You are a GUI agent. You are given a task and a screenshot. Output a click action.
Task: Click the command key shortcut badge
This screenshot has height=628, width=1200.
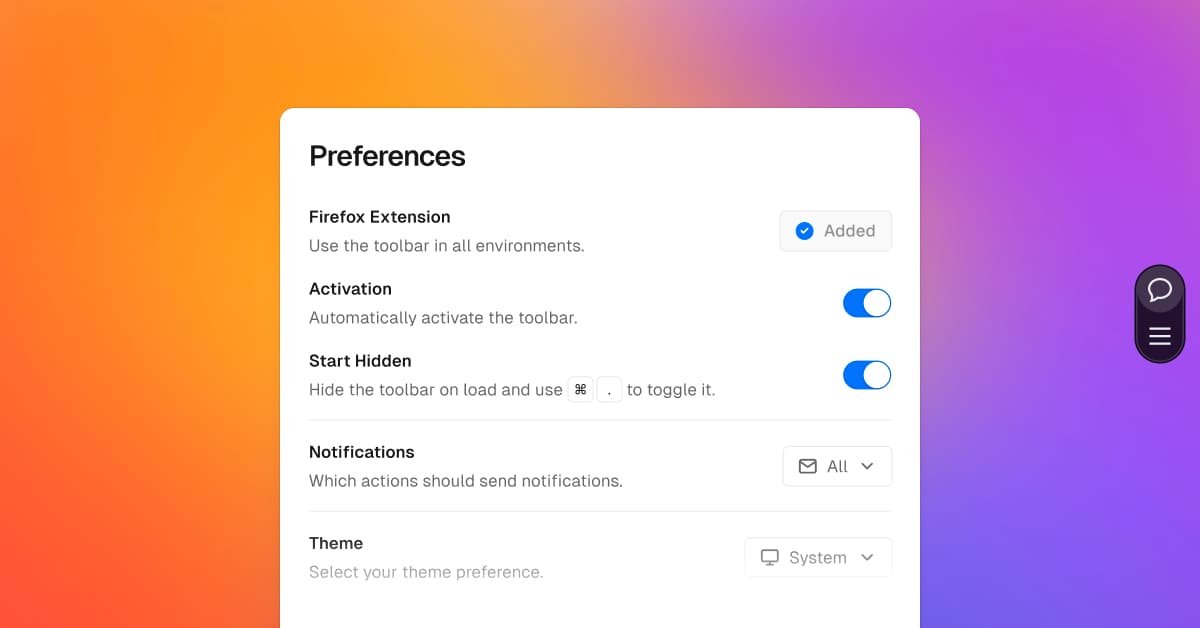(580, 390)
